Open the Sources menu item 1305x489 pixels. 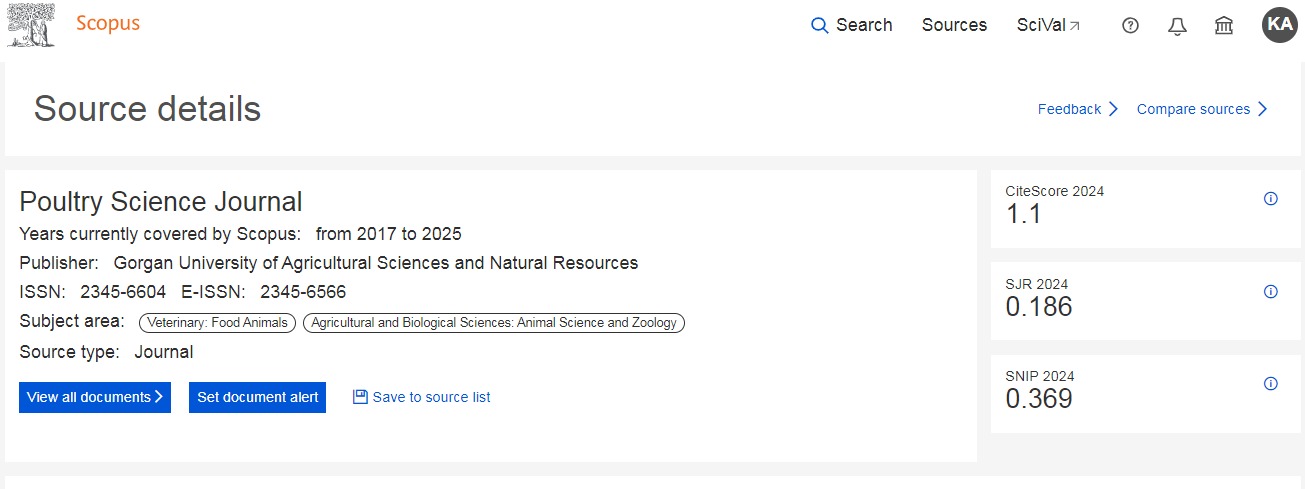click(x=954, y=26)
